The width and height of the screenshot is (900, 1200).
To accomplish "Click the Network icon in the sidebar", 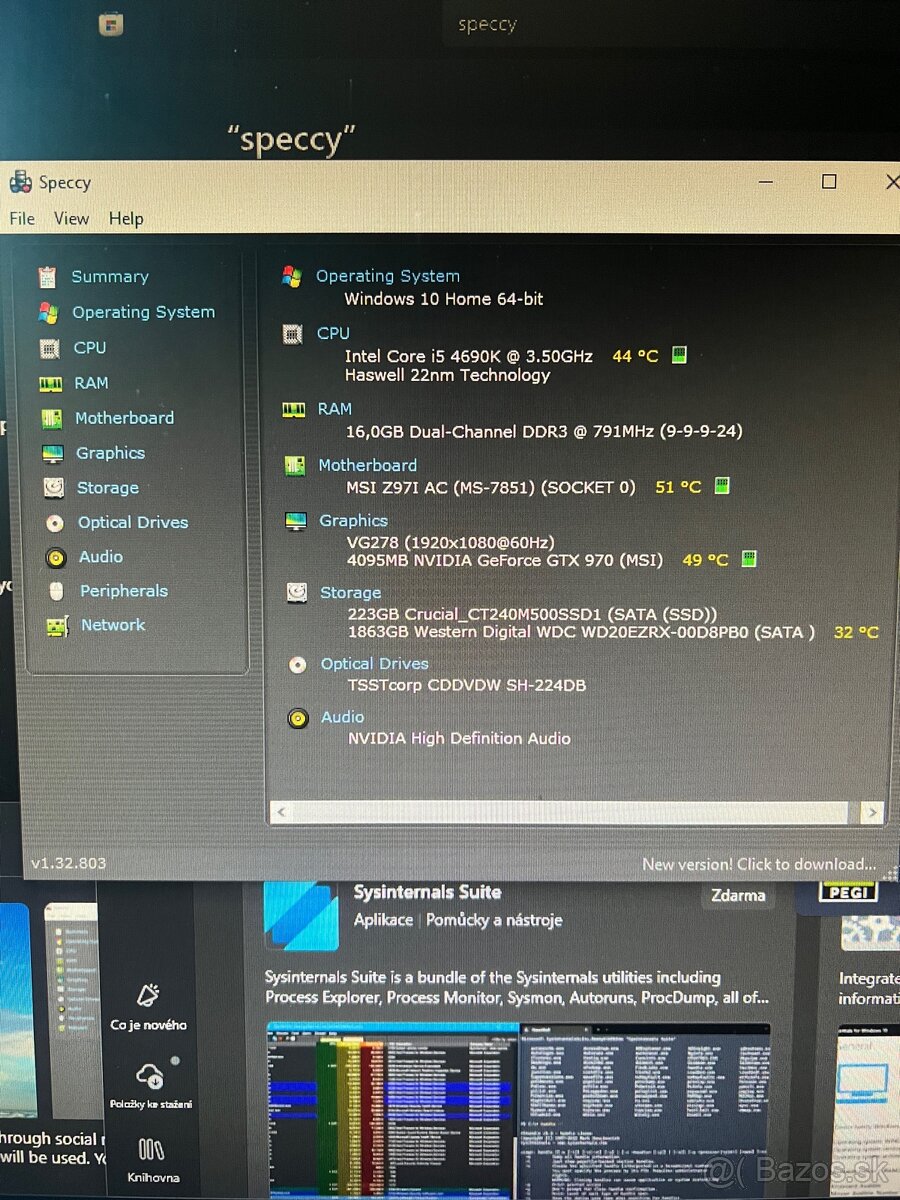I will (55, 625).
